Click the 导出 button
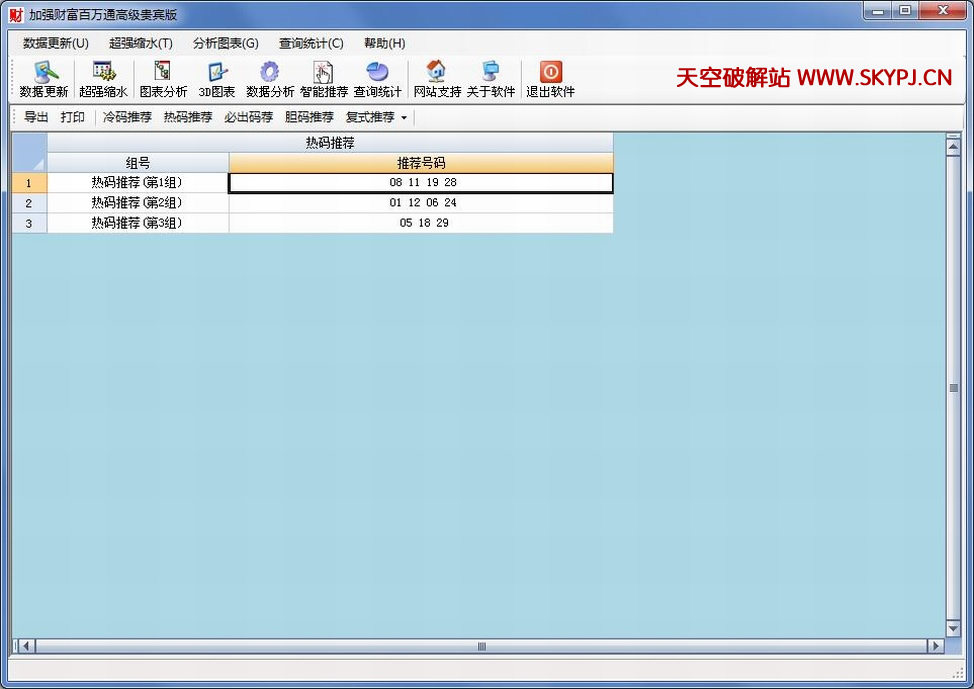This screenshot has height=689, width=974. [x=36, y=117]
